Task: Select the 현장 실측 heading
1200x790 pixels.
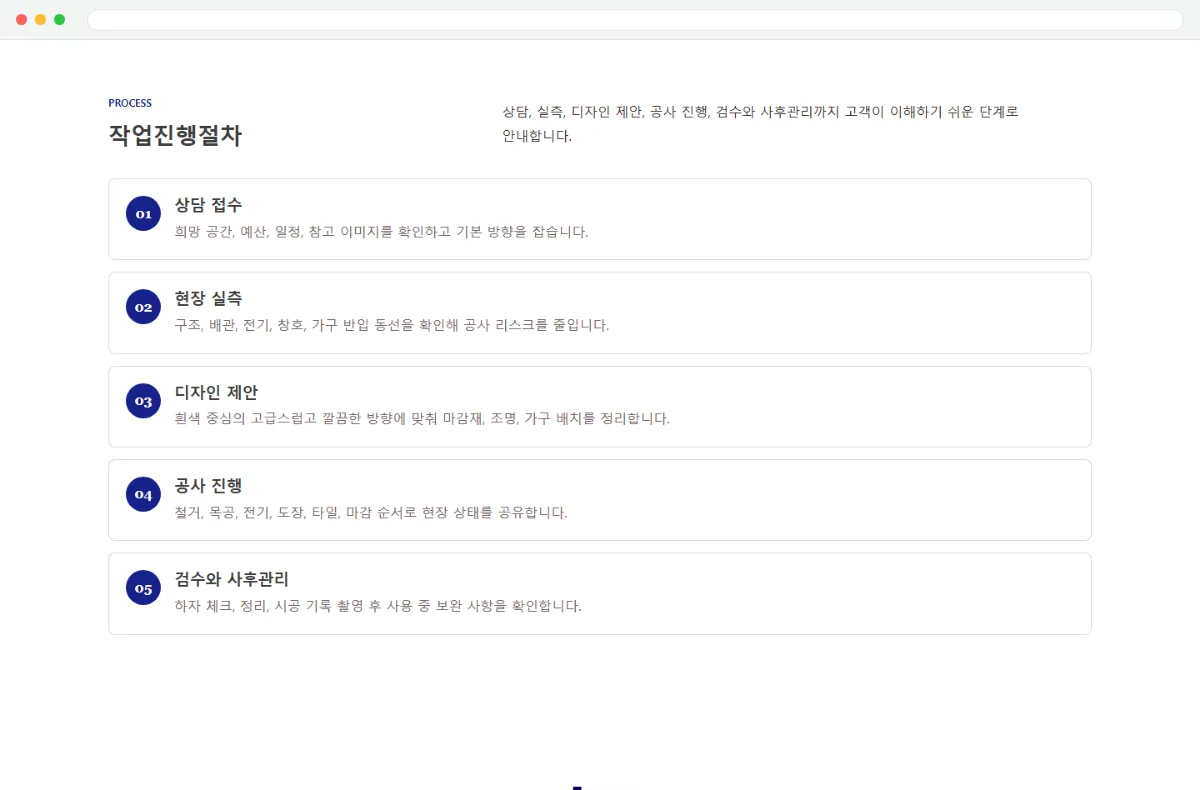Action: (208, 299)
